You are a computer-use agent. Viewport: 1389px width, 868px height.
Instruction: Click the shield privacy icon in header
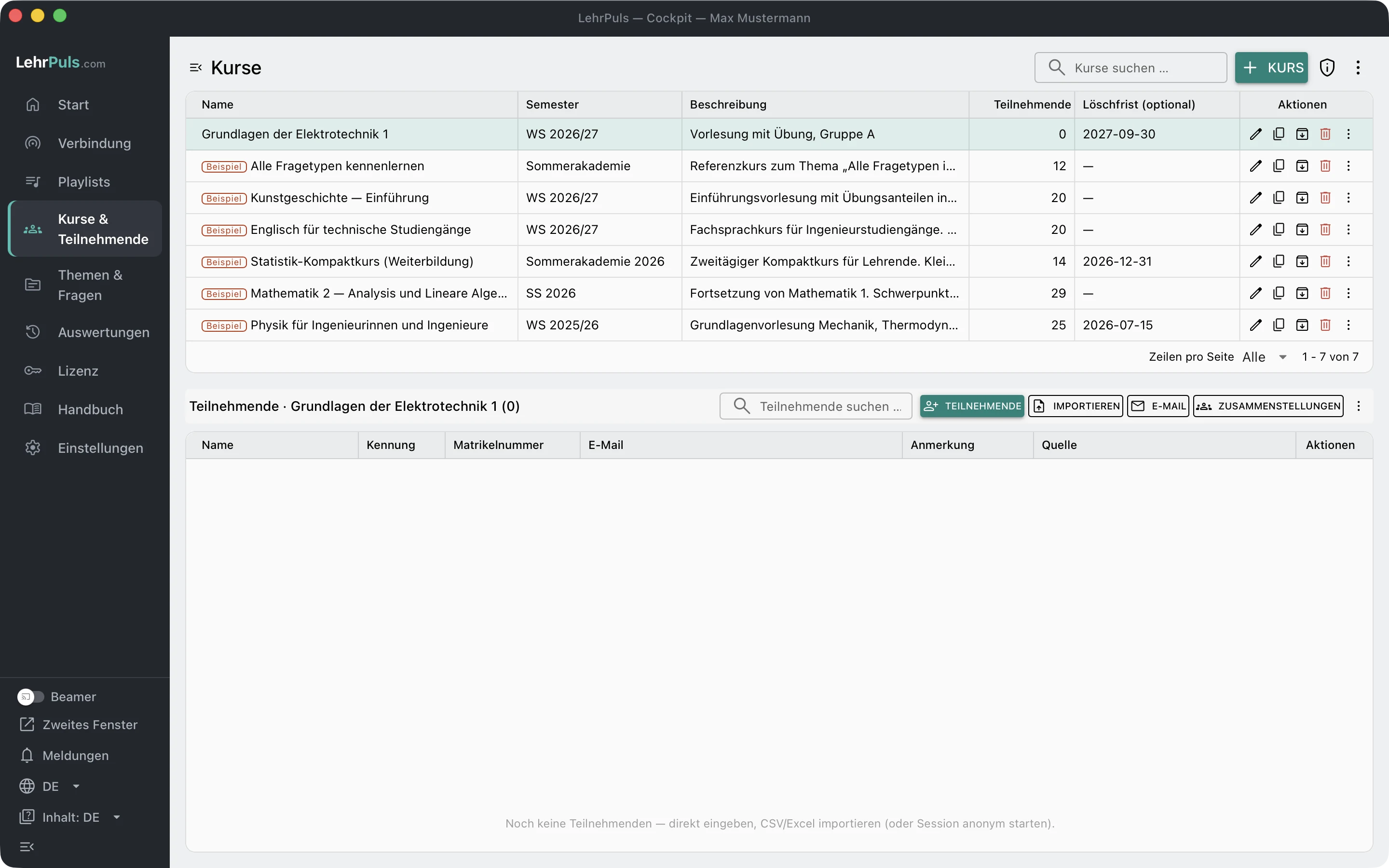[x=1327, y=68]
